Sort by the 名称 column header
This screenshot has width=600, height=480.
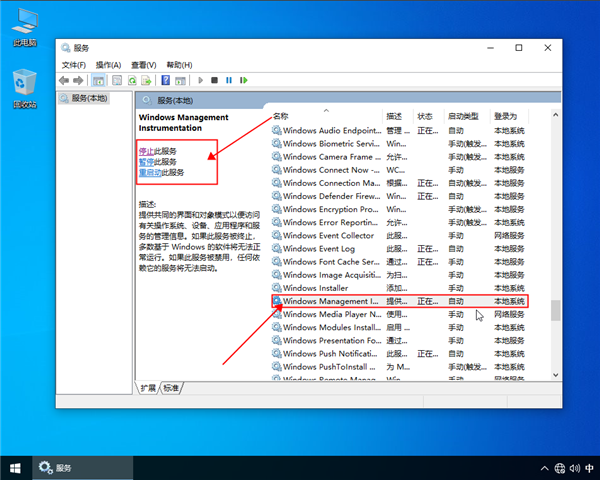coord(281,116)
